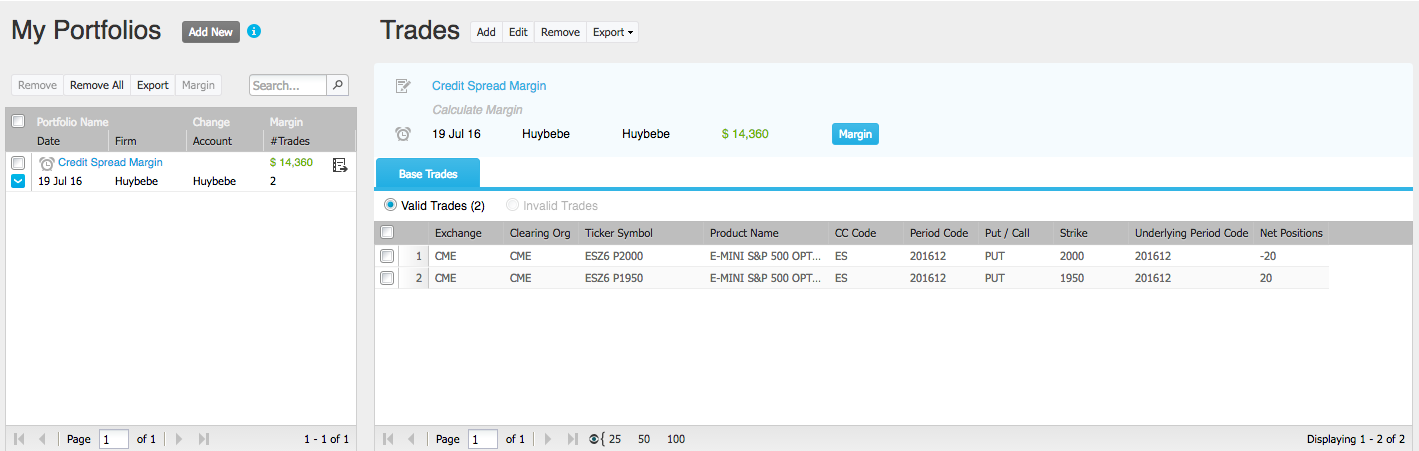The height and width of the screenshot is (451, 1419).
Task: Click the clock icon next to 19 Jul 16 in Trades
Action: tap(403, 133)
